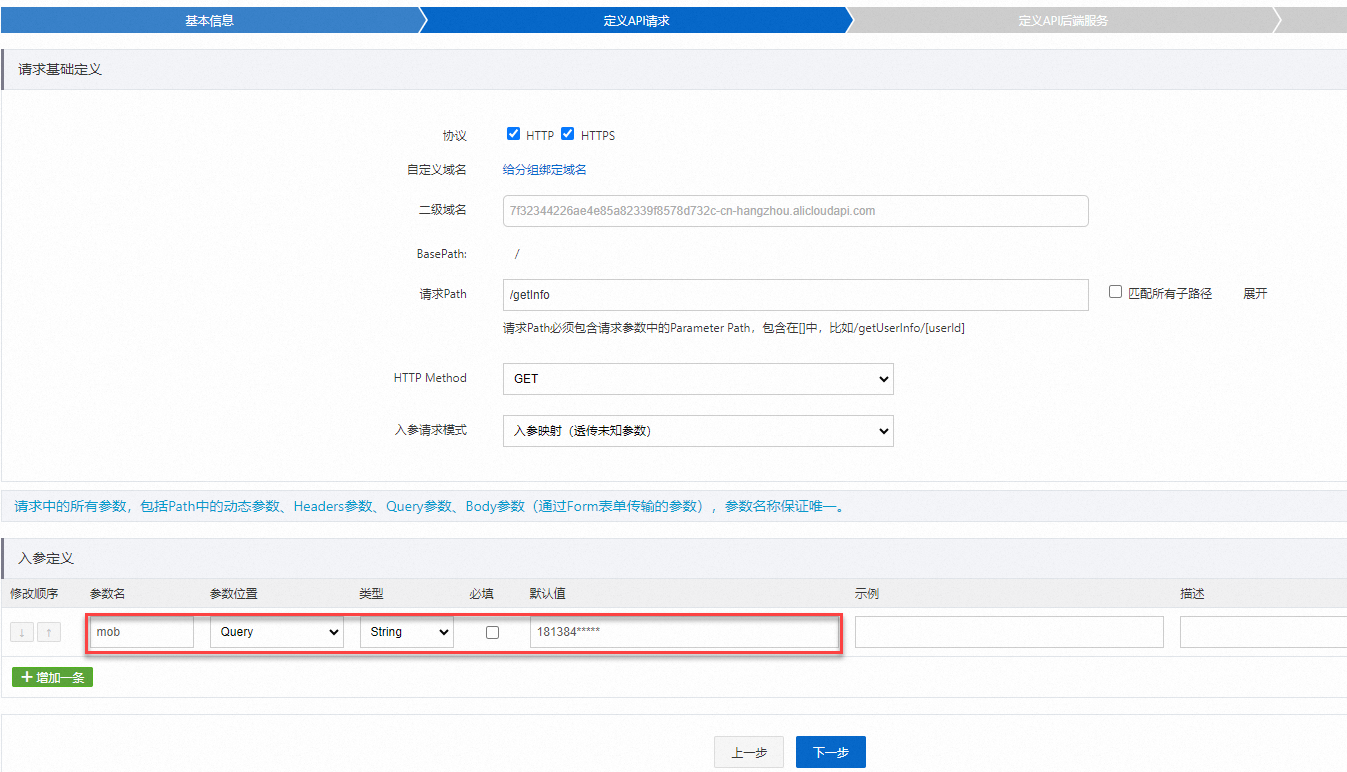The image size is (1347, 772).
Task: Click the empty 描述 input field
Action: tap(1263, 632)
